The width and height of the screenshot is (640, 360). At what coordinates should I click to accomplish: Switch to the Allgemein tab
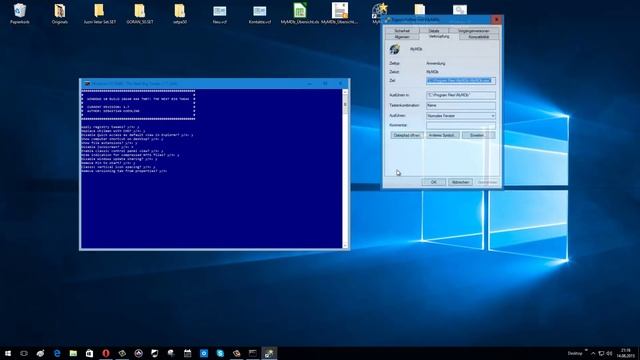click(402, 37)
